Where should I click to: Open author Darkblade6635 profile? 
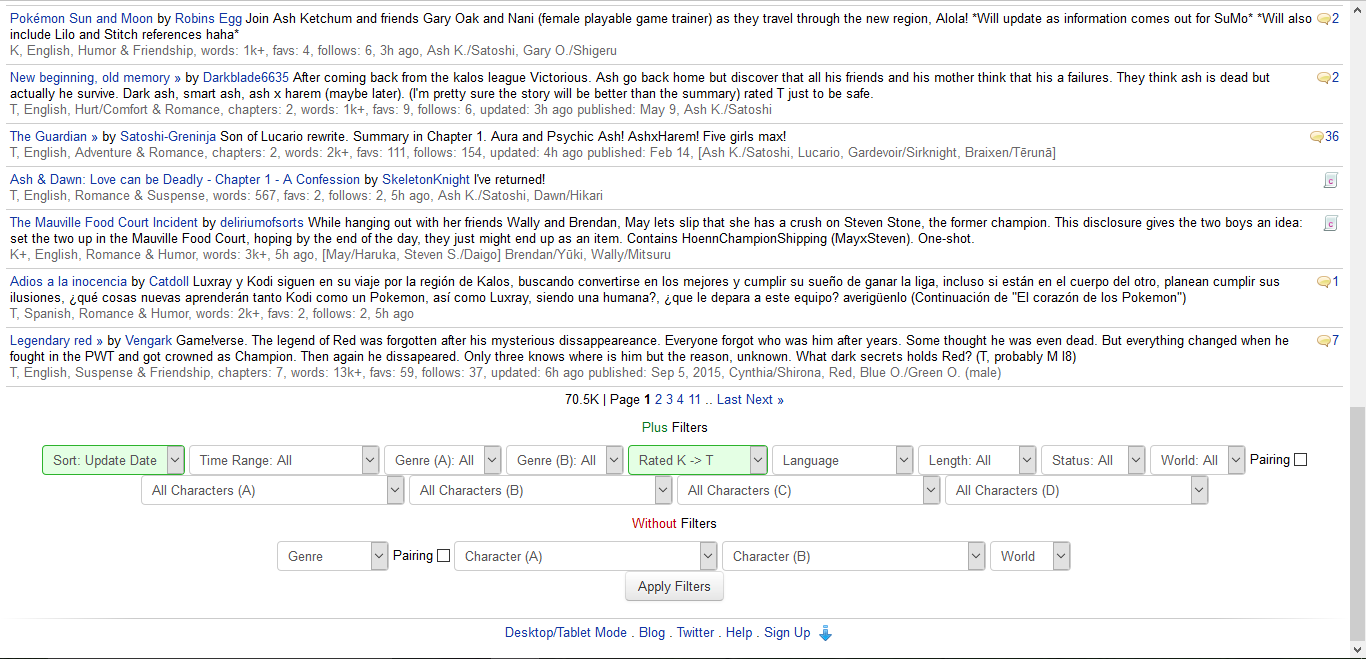pos(246,78)
